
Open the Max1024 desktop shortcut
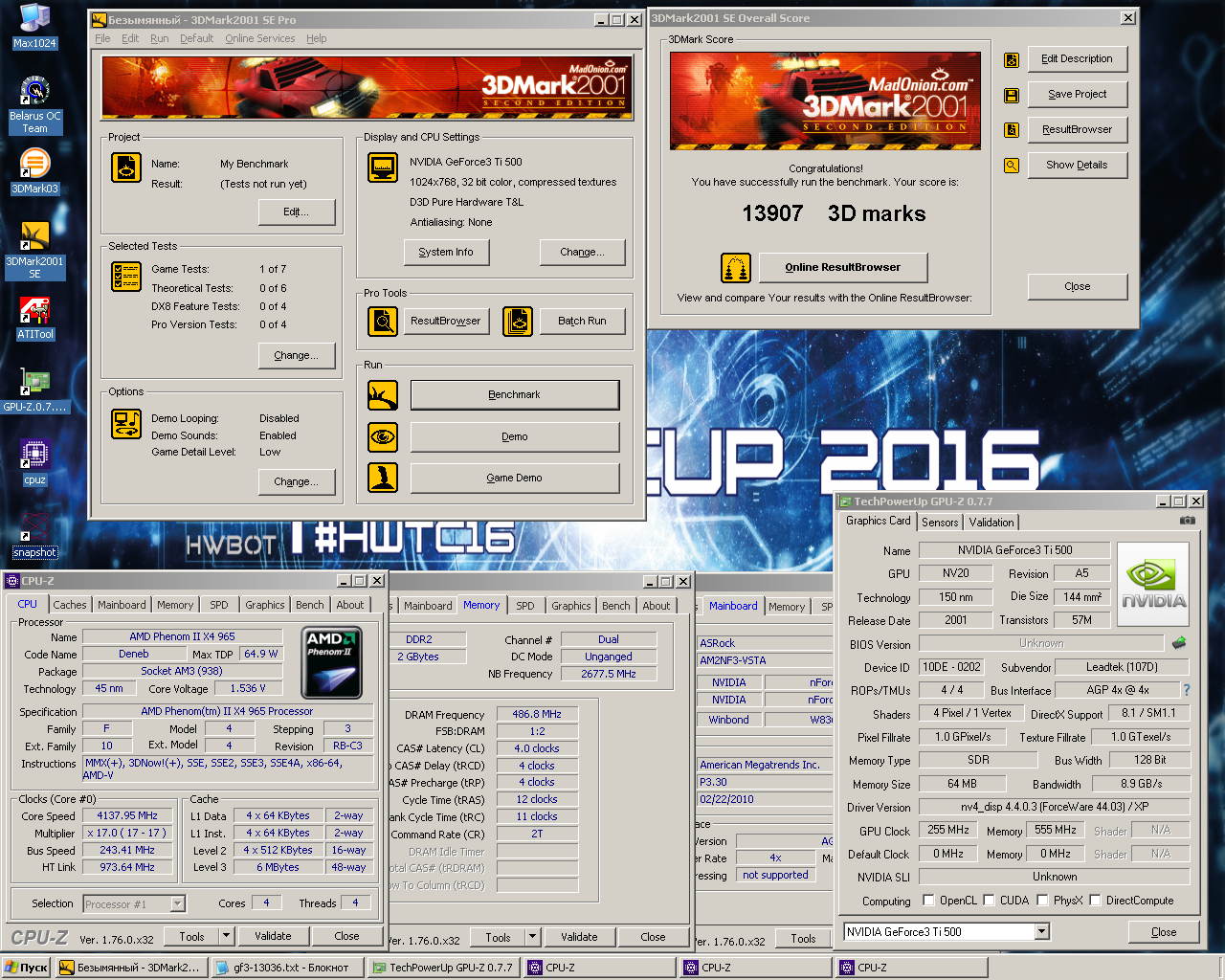point(34,27)
